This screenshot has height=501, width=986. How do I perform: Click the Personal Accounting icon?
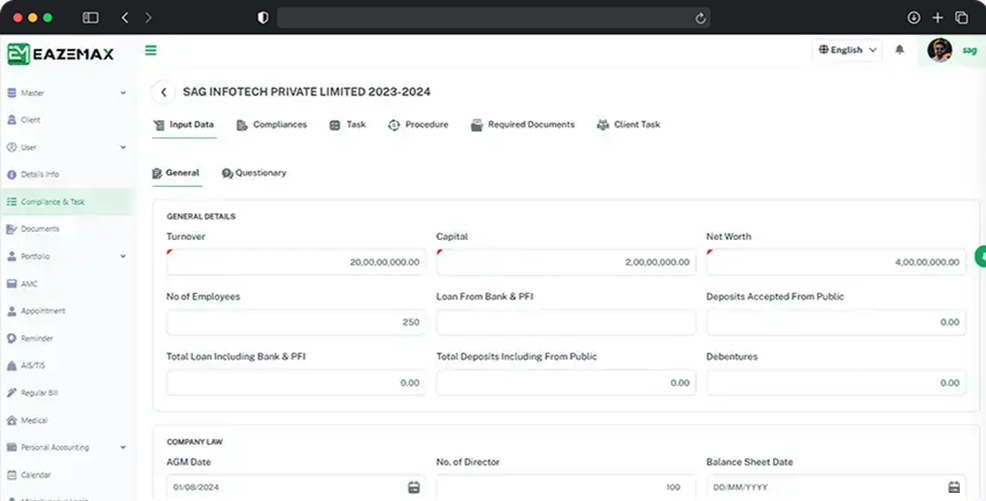pyautogui.click(x=11, y=448)
